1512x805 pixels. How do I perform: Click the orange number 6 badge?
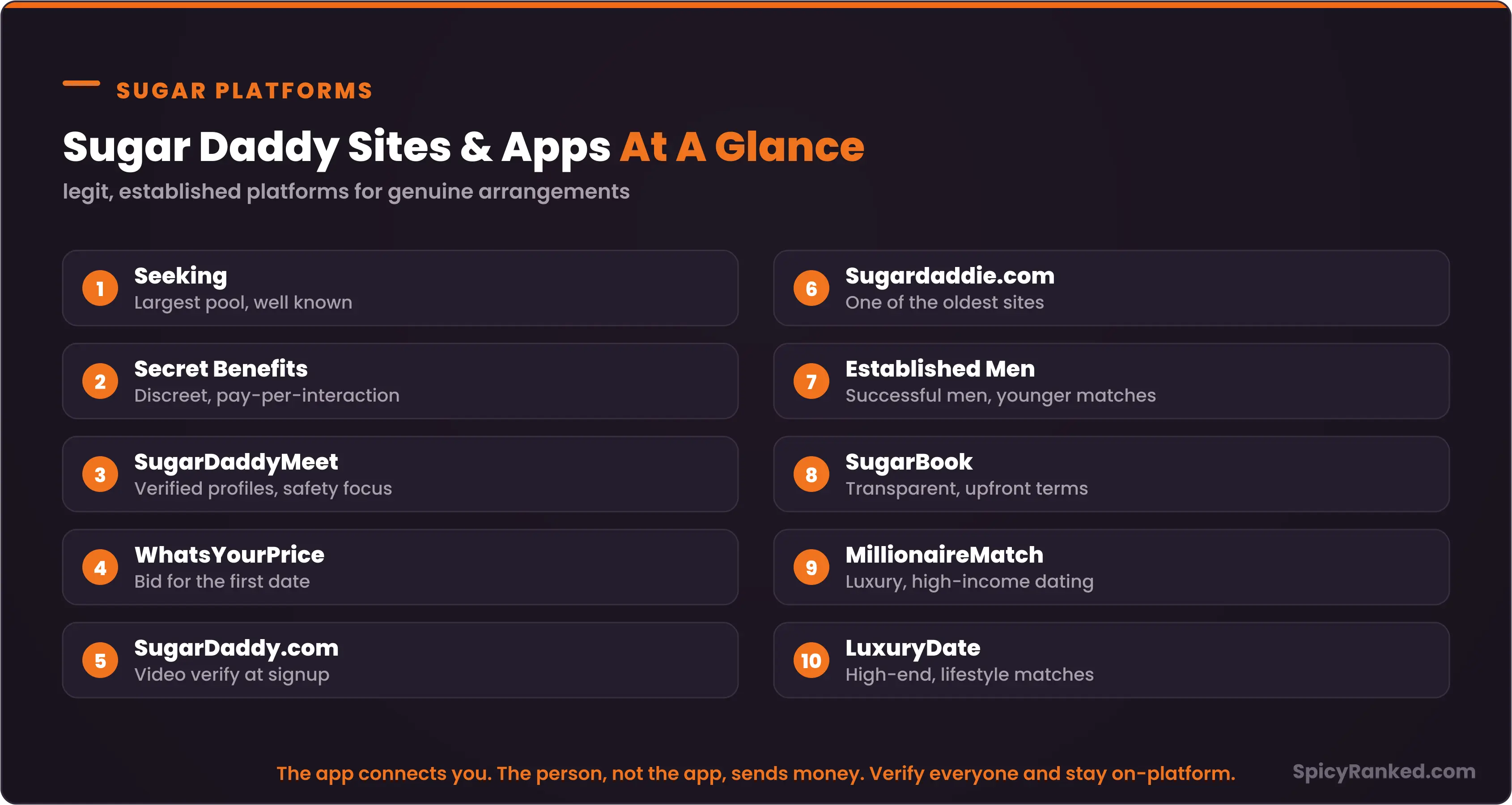811,288
